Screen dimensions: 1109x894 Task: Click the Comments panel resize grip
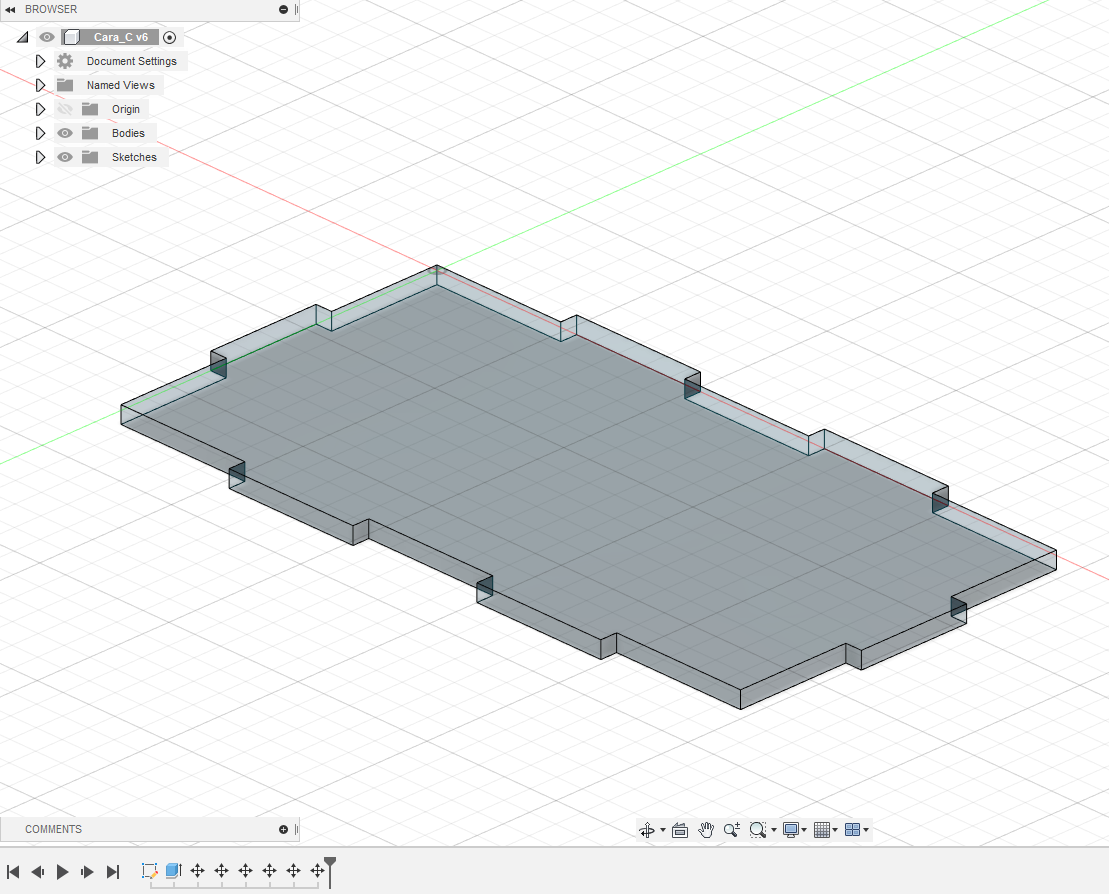tap(296, 829)
